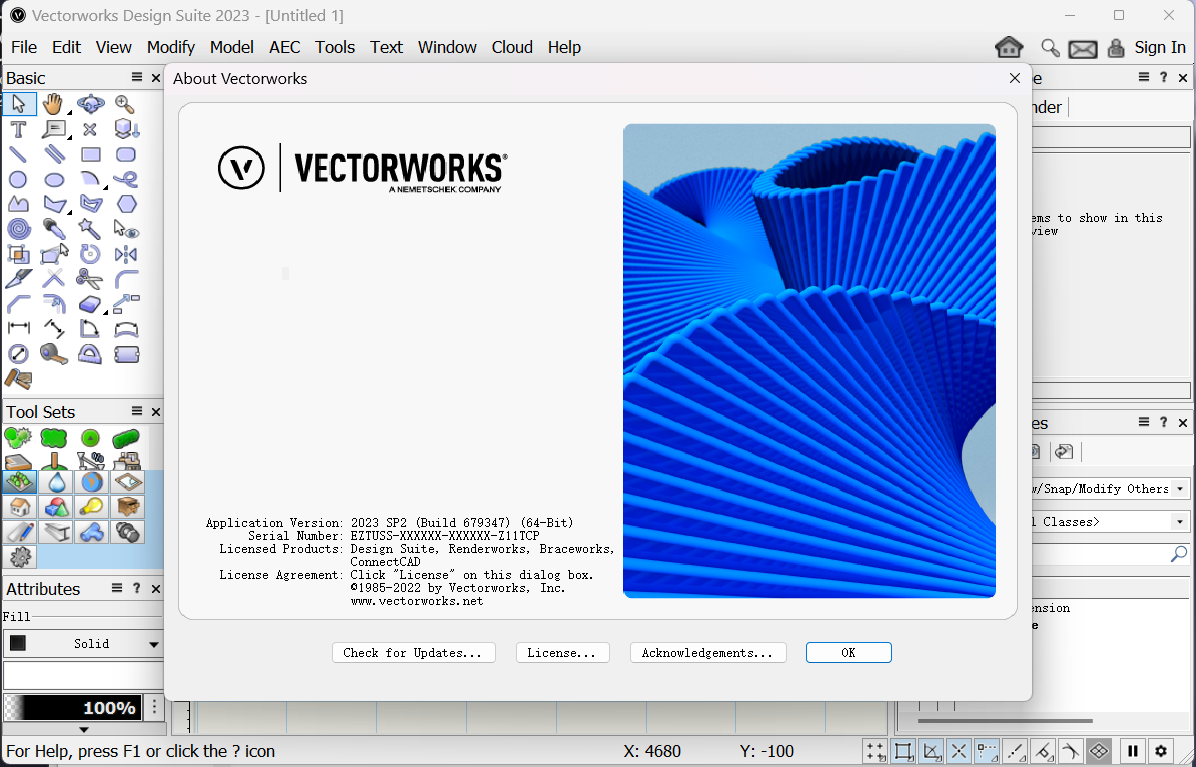The height and width of the screenshot is (767, 1196).
Task: Select the Spiral tool
Action: (x=18, y=228)
